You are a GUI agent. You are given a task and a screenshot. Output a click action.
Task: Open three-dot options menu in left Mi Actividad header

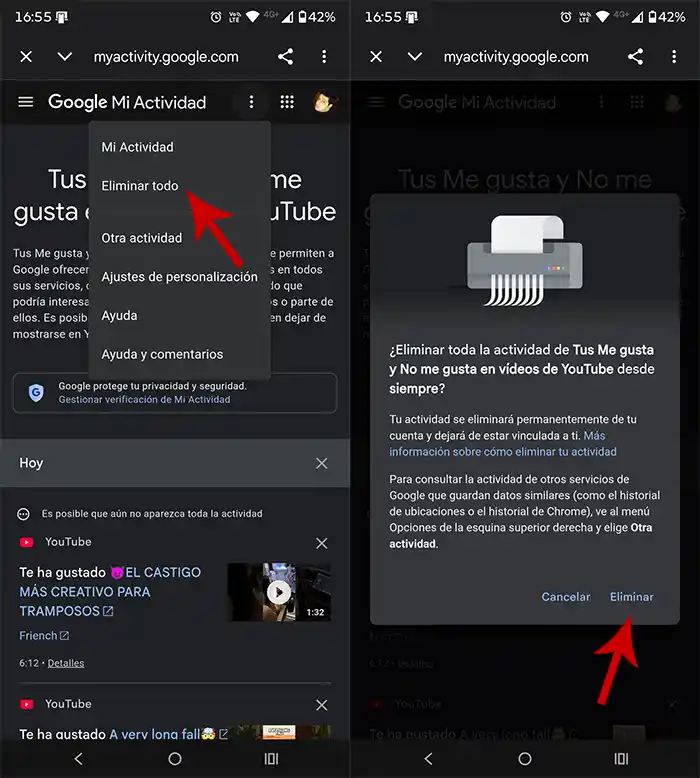252,102
